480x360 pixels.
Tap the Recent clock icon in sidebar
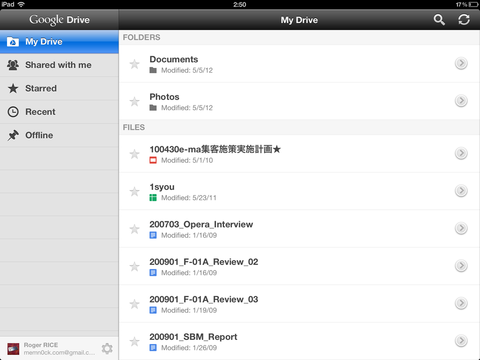13,112
